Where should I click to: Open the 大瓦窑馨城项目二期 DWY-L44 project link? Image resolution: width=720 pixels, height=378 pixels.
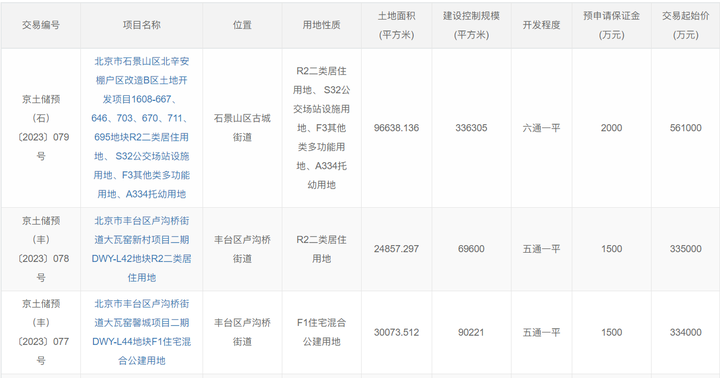point(141,332)
